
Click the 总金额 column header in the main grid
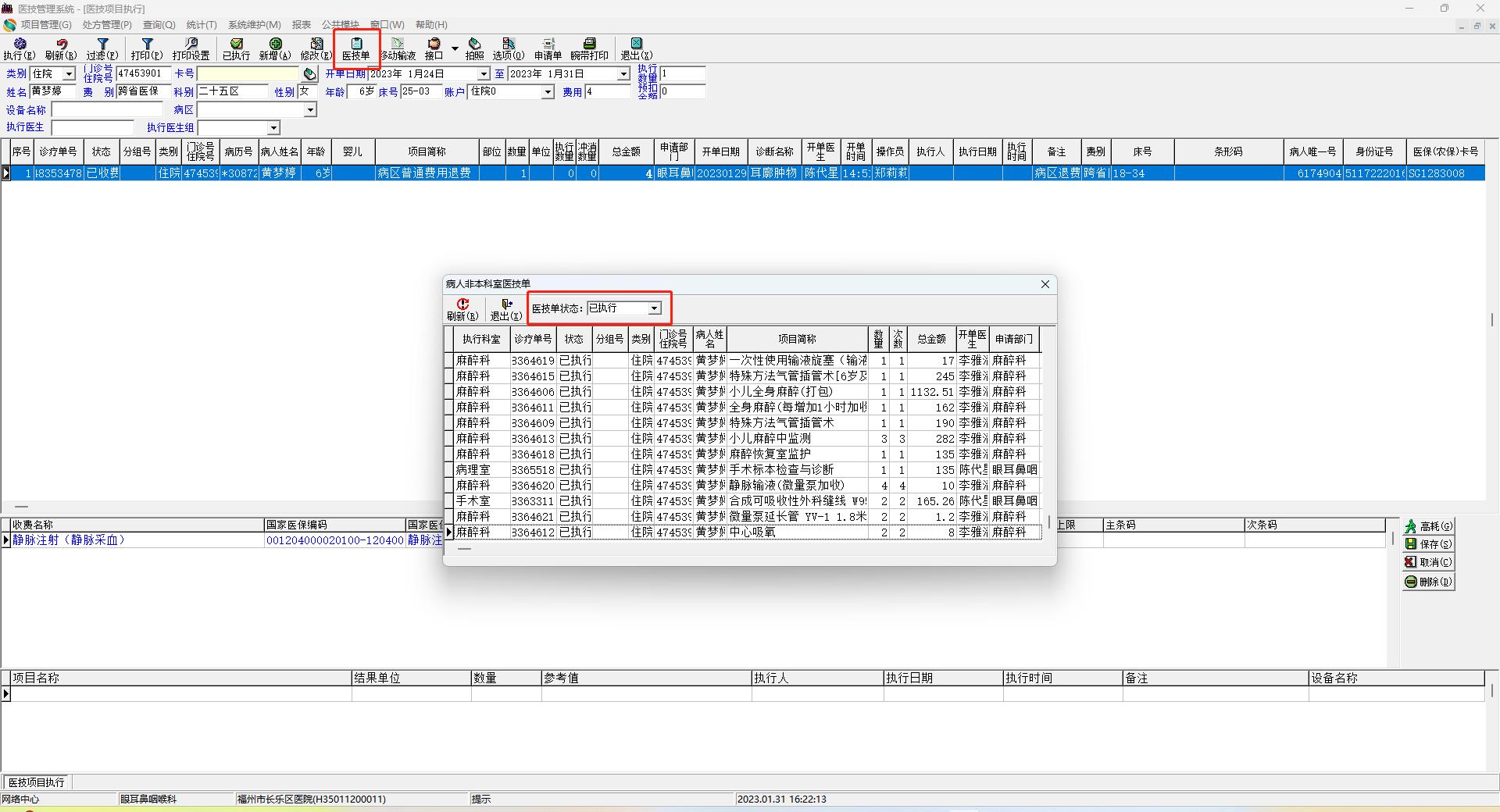coord(626,151)
